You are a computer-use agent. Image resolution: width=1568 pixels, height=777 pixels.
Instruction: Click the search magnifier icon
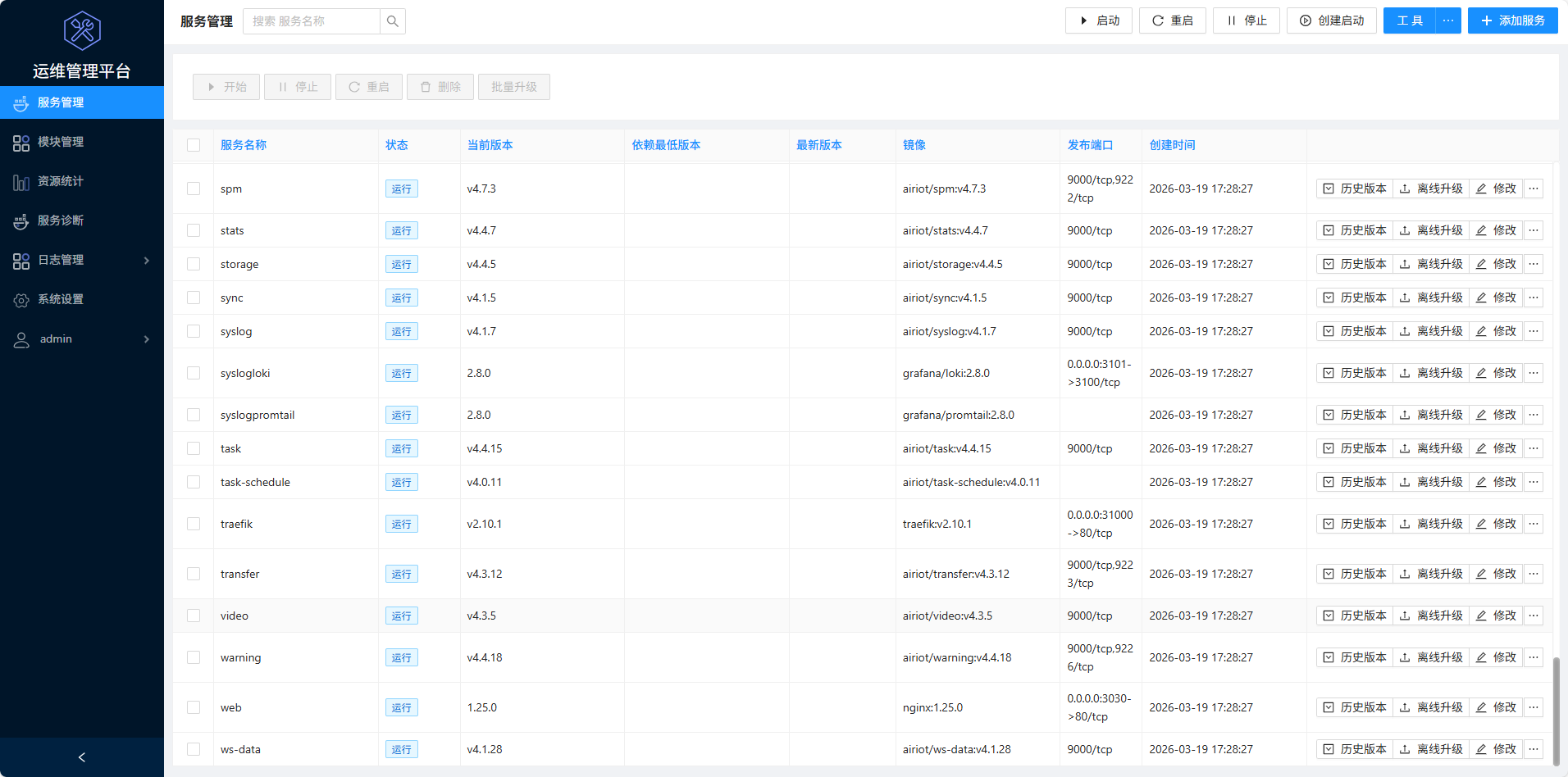(x=392, y=20)
